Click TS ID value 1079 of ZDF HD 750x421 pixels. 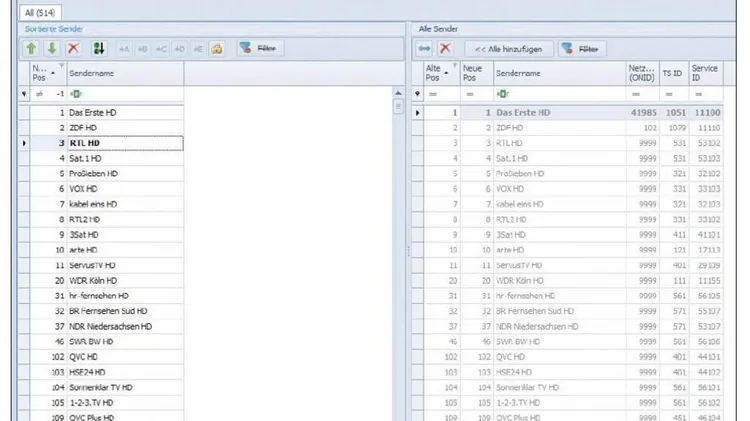click(677, 128)
